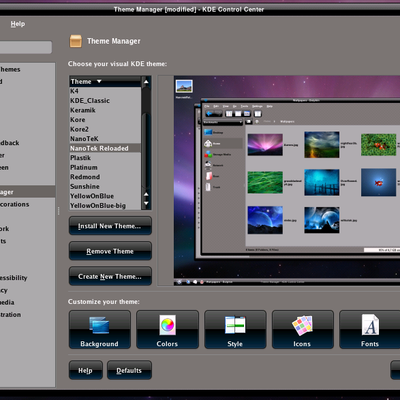Click the Theme Manager box icon
400x400 pixels.
76,41
